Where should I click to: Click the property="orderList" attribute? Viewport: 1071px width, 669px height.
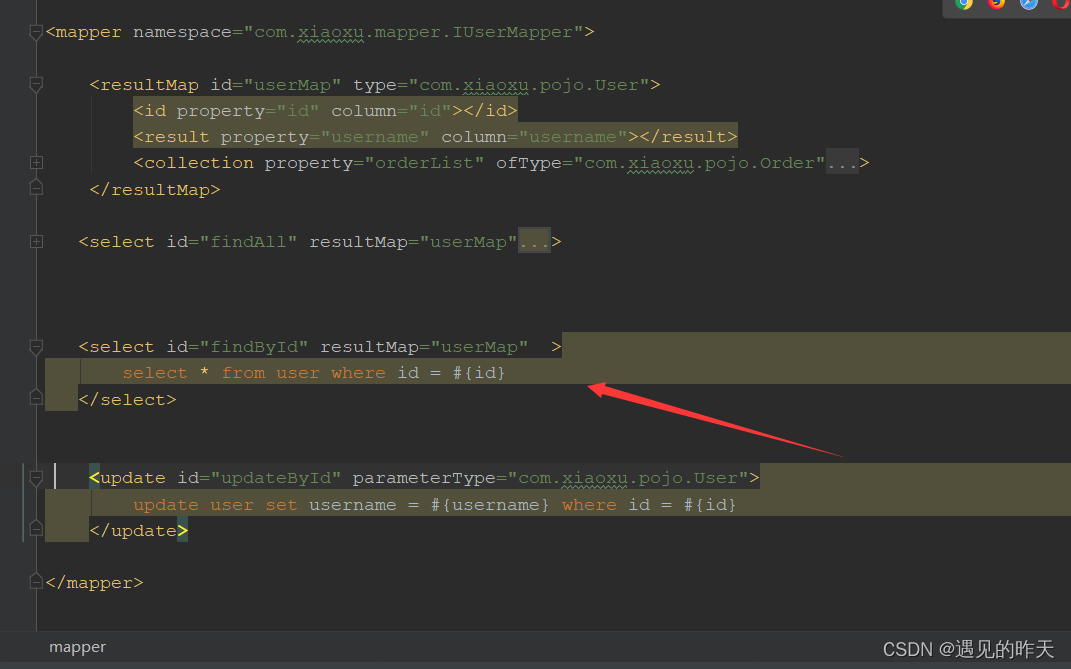coord(374,163)
